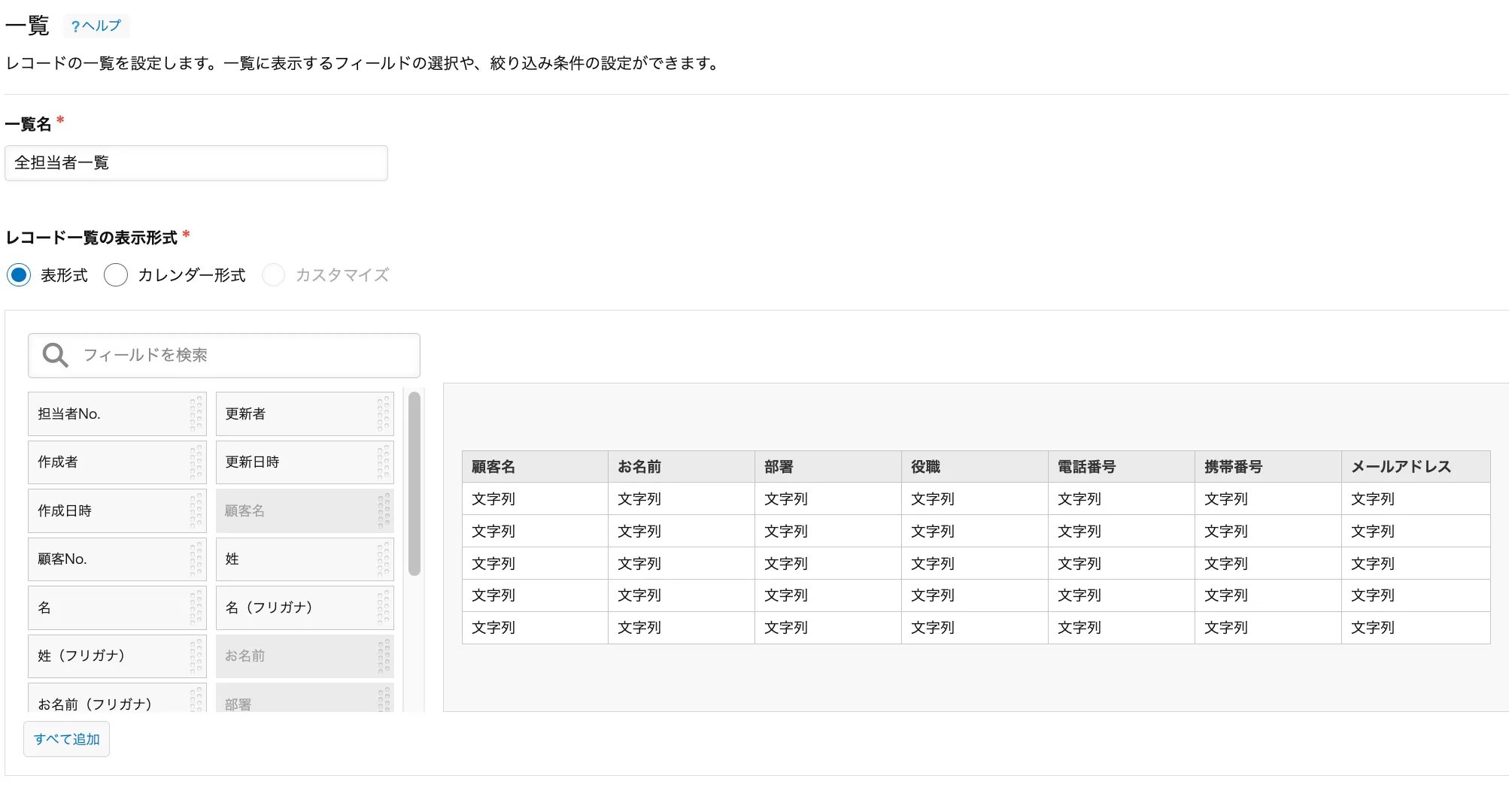Click drag handle on 顧客No. field
Screen dimensions: 1509x812
(196, 559)
